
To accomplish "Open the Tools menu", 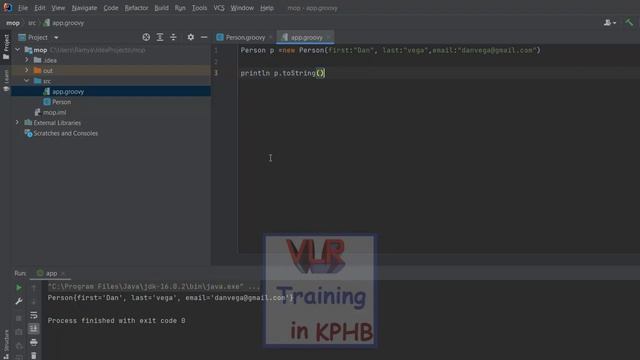I will coord(199,8).
